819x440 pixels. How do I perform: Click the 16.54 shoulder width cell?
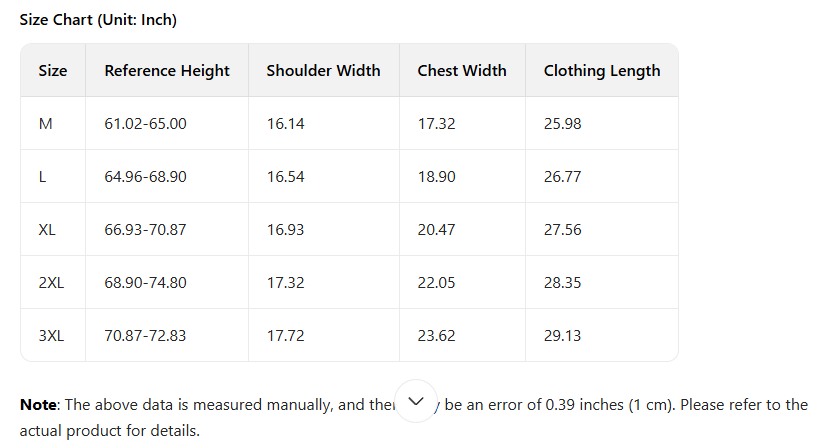tap(285, 177)
